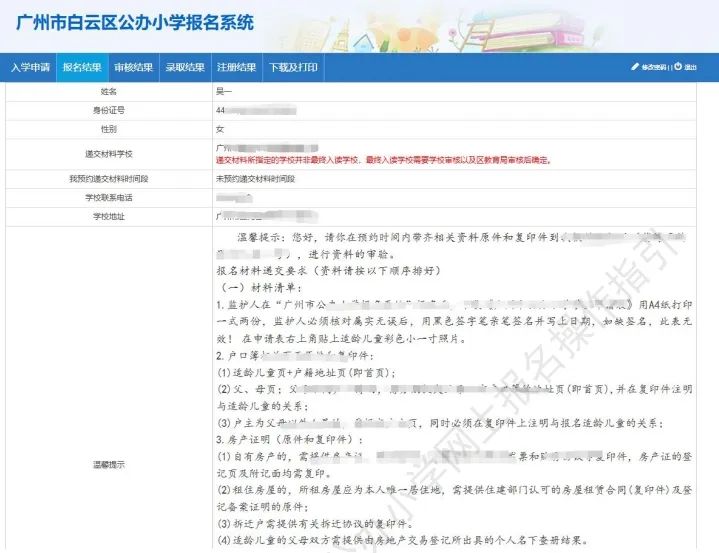Screen dimensions: 719x553
Task: Click the line (3)拆迁户需提供有关拆迁协议的复印件
Action: pos(315,524)
